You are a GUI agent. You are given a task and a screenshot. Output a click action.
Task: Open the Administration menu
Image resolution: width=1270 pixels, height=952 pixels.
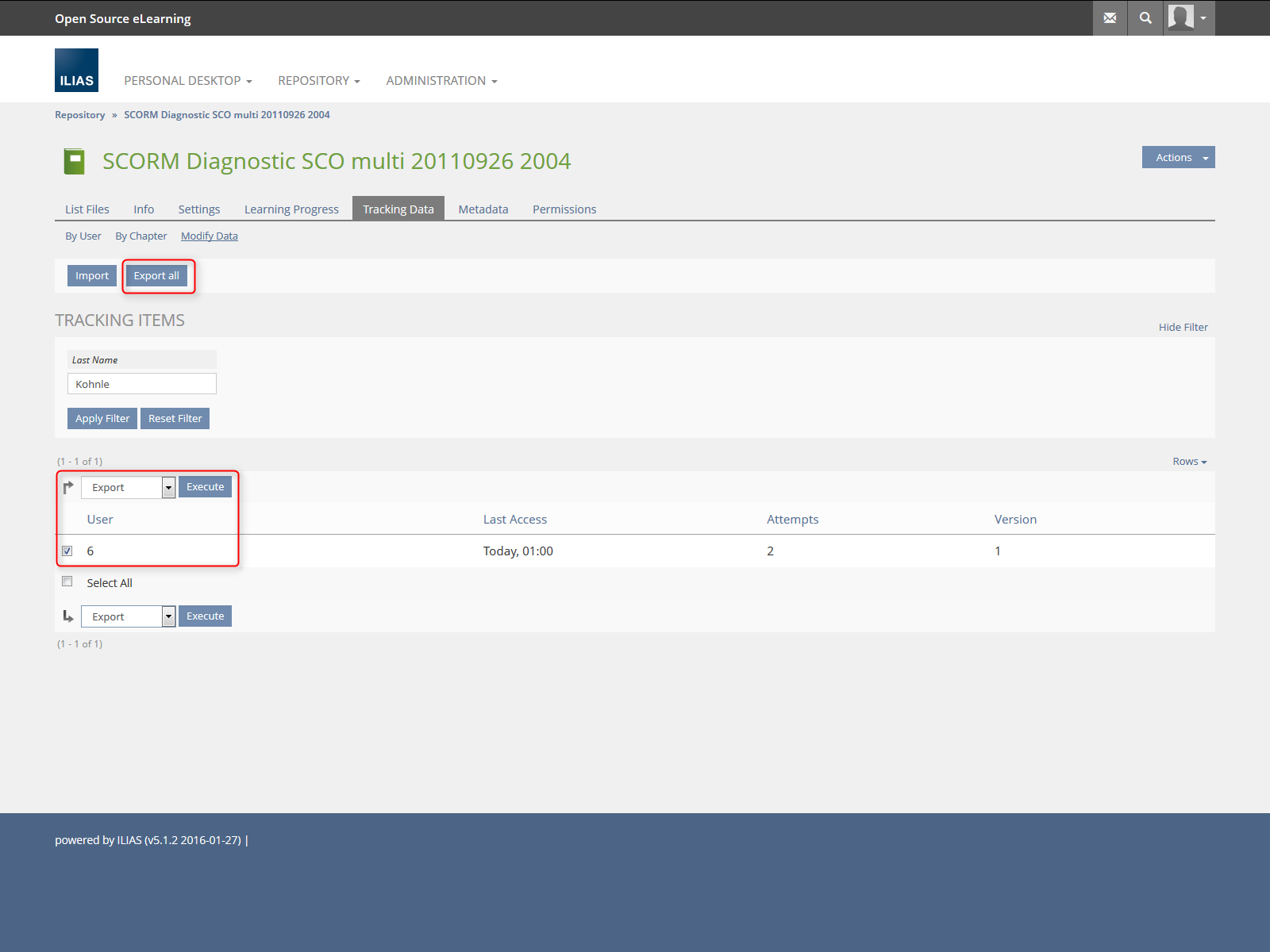pyautogui.click(x=441, y=81)
